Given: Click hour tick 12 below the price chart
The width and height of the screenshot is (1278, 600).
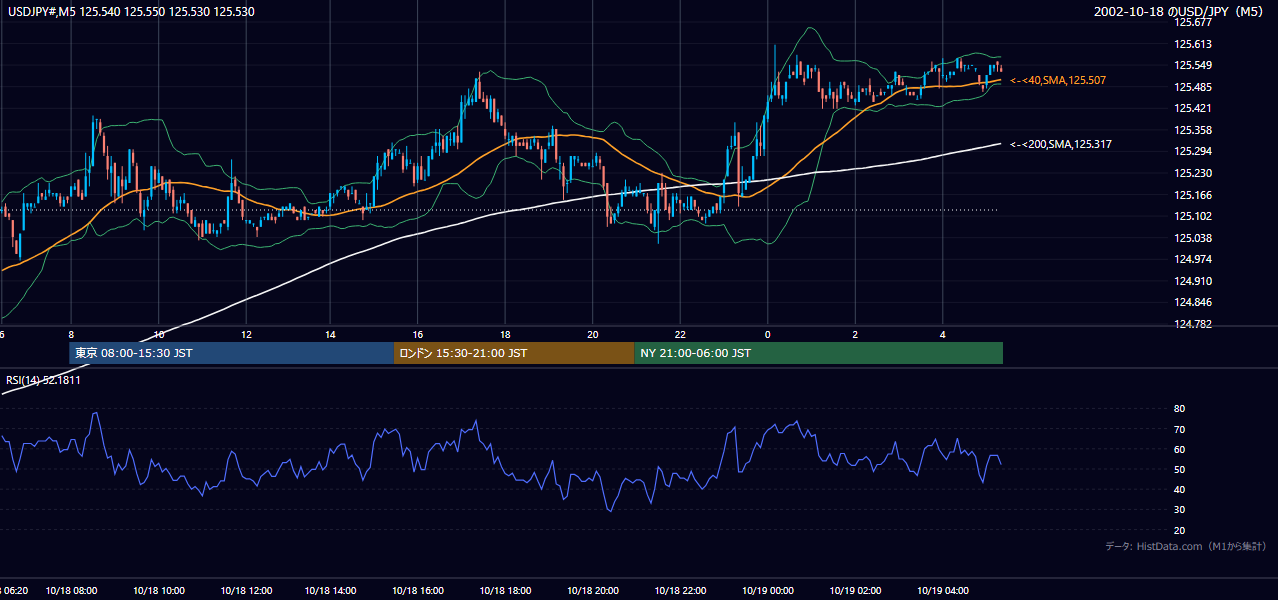Looking at the screenshot, I should click(246, 334).
